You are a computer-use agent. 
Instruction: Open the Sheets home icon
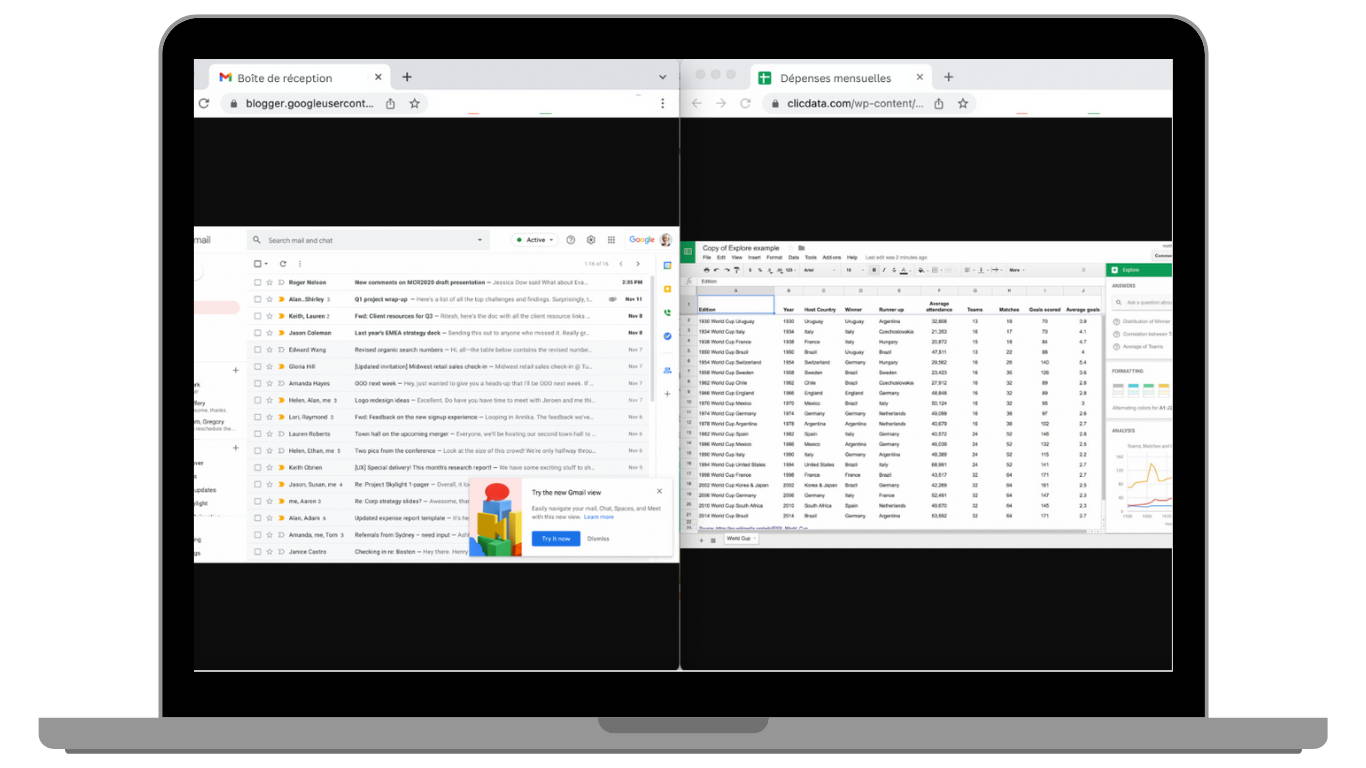[688, 251]
